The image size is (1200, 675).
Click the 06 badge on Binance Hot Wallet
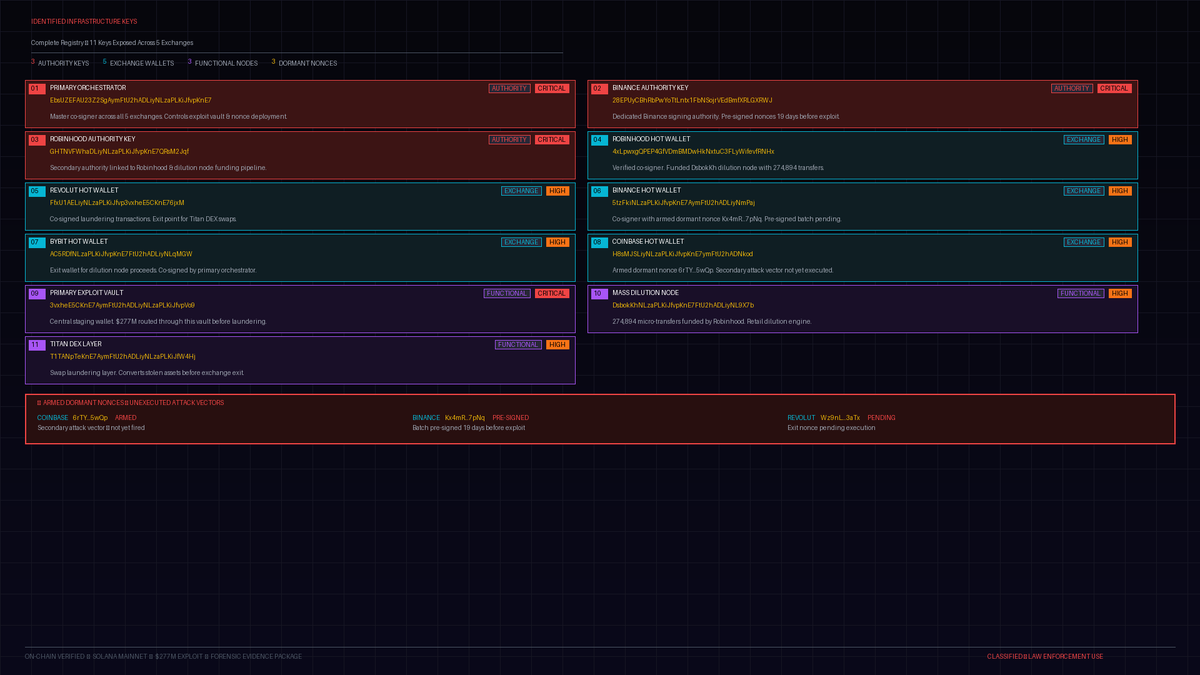pos(599,190)
